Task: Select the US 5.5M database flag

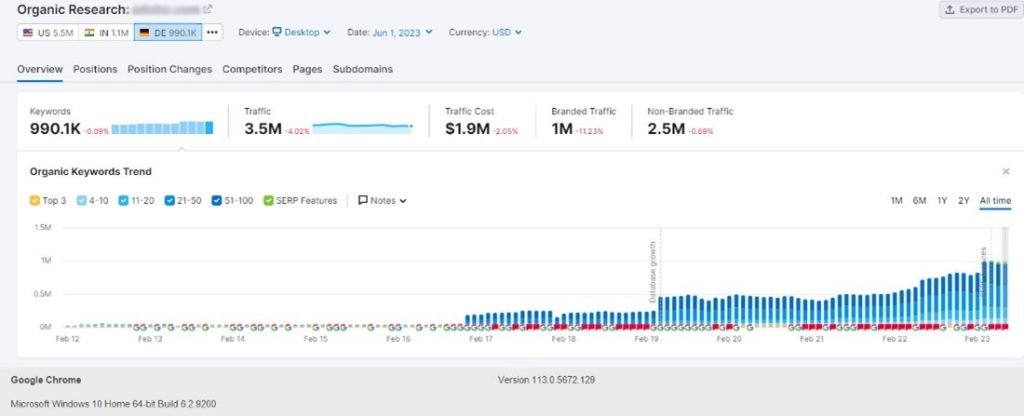Action: 48,33
